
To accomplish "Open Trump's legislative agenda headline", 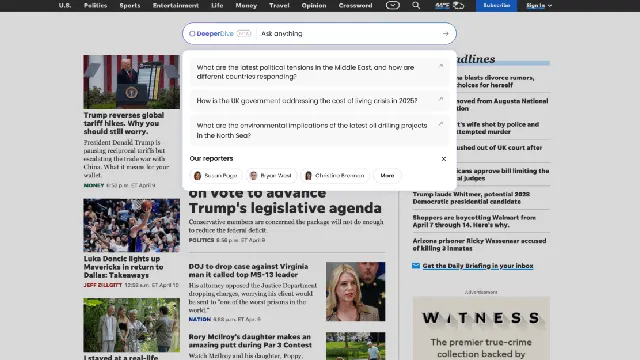I will tap(285, 200).
